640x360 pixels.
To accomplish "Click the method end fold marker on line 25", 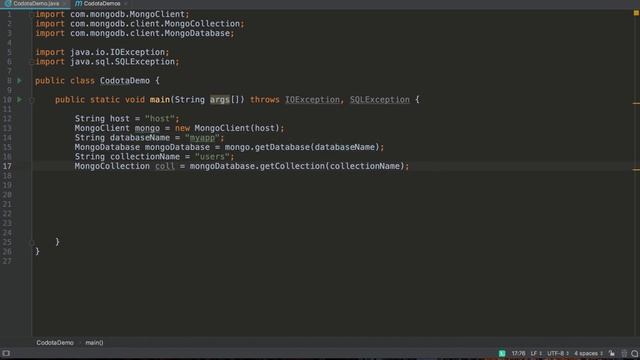I will 32,242.
